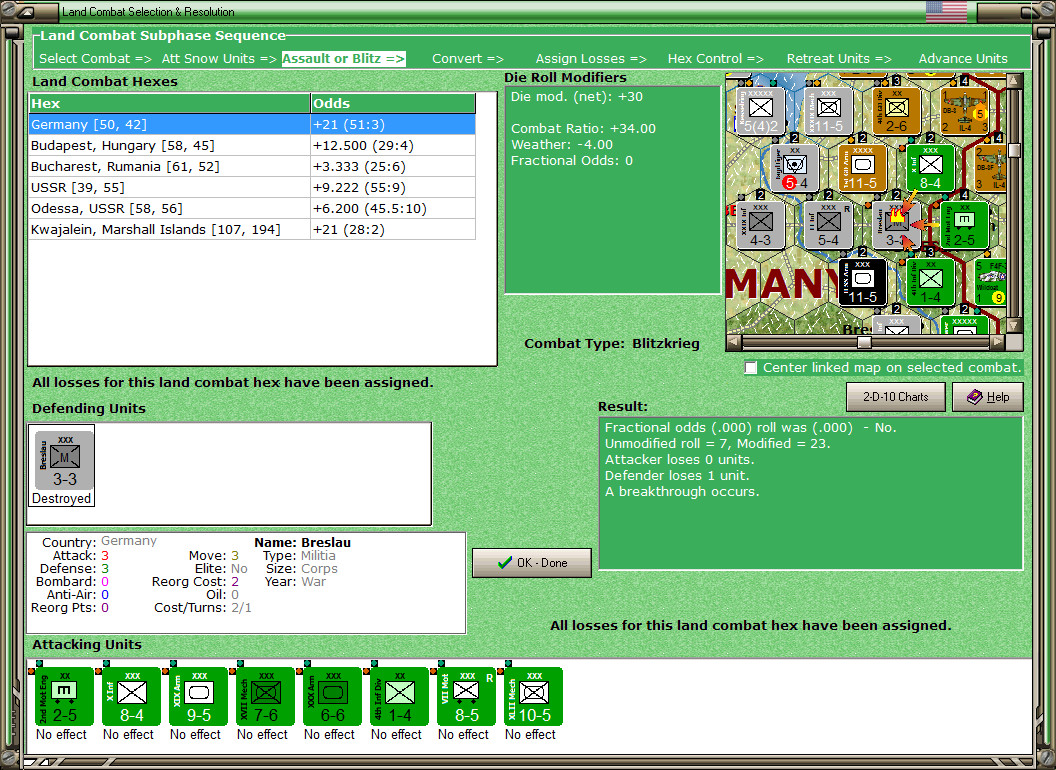This screenshot has width=1056, height=770.
Task: Select the XLII Mech 10-5 attacking unit
Action: click(533, 697)
